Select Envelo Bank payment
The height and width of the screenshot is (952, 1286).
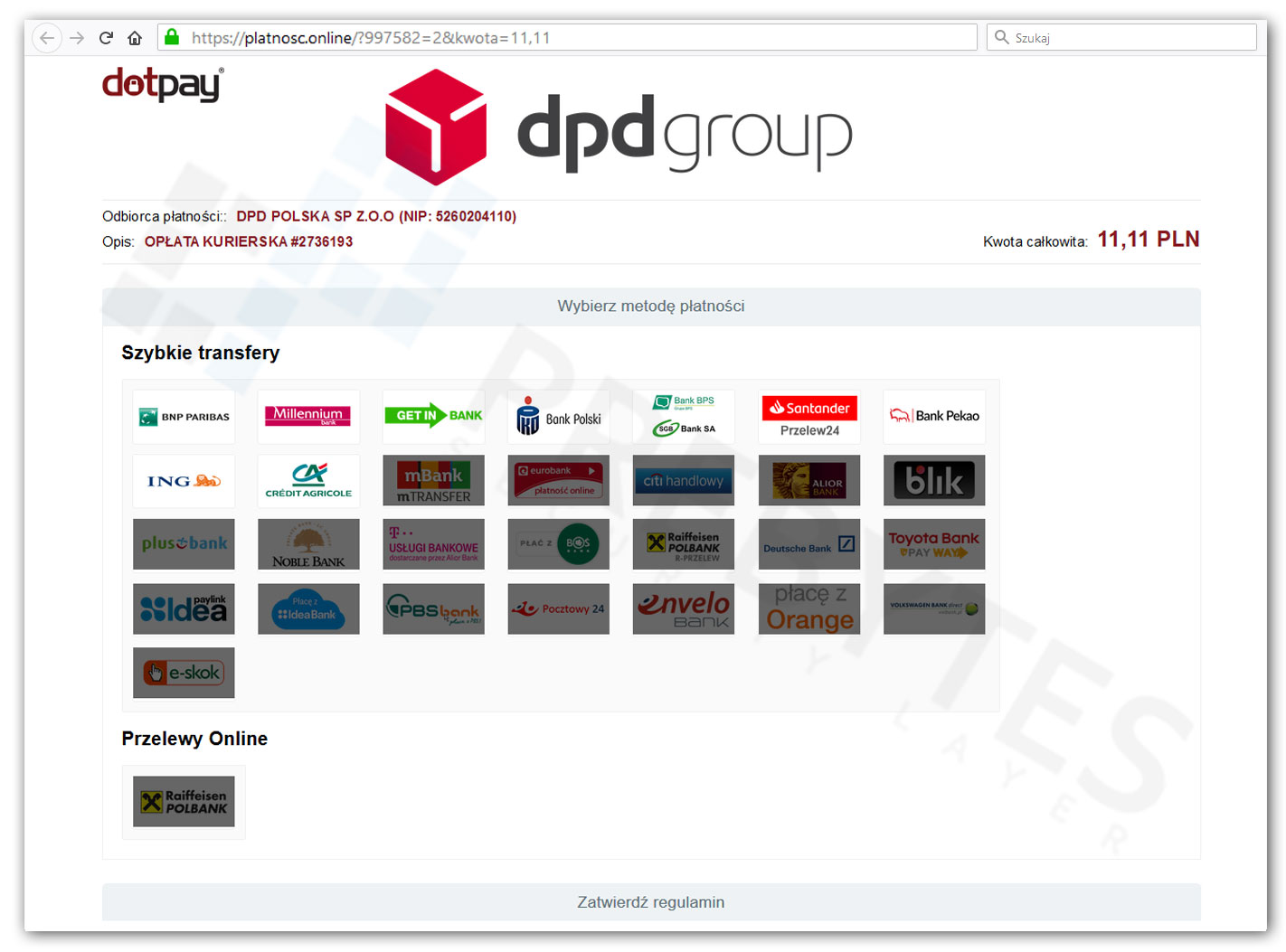(x=683, y=609)
